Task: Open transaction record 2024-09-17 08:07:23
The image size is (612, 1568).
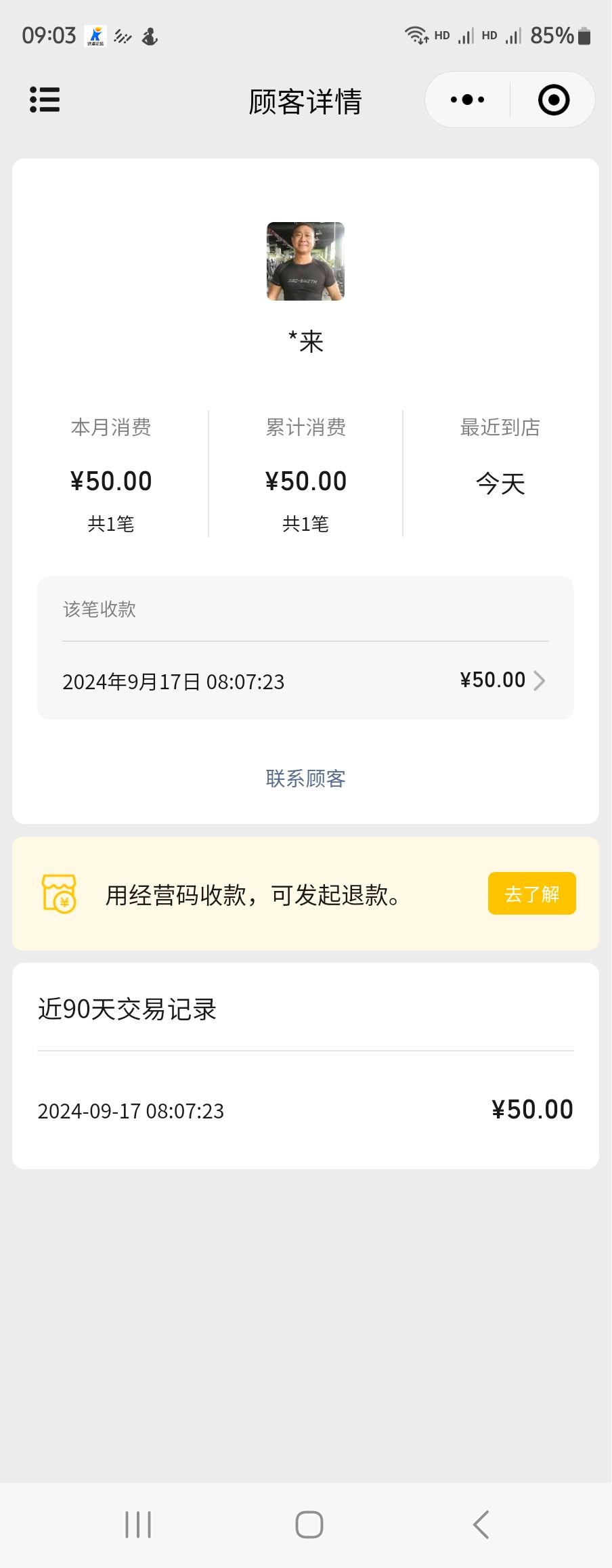Action: coord(305,1110)
